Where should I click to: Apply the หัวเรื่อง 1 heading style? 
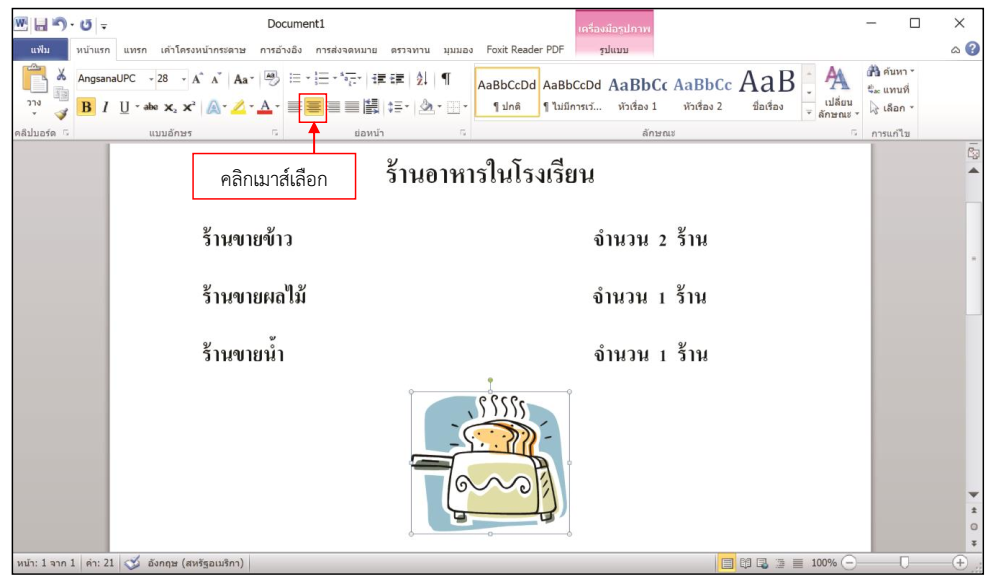coord(637,93)
